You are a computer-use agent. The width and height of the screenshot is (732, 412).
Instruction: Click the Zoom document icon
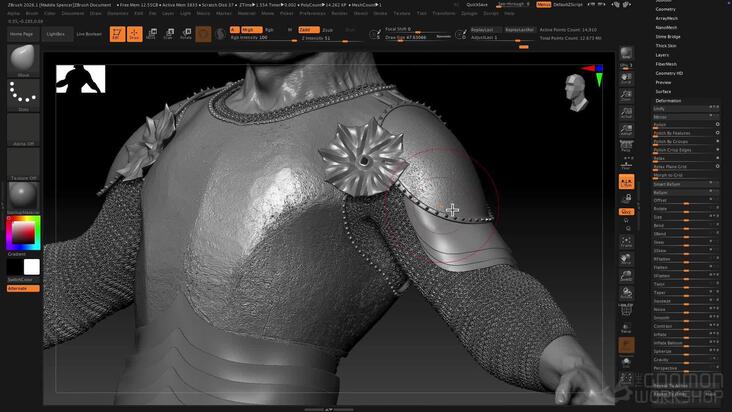click(x=626, y=95)
